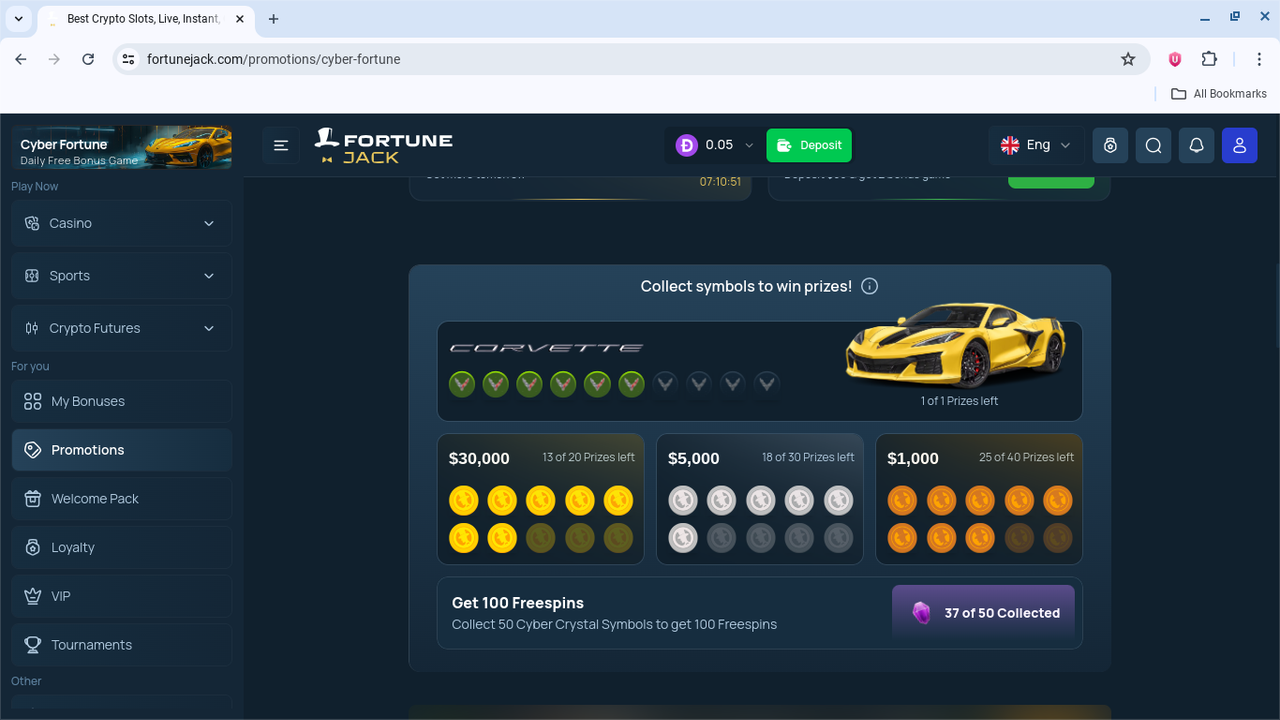Click the Corvette wordmark text

[546, 348]
